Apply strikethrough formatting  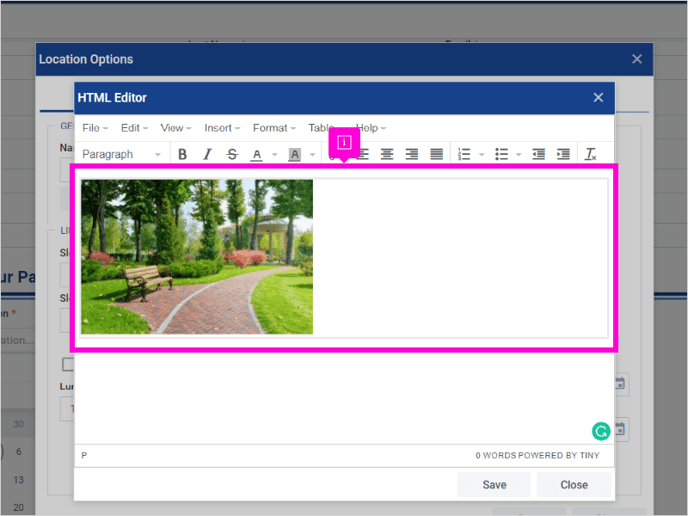pos(232,154)
